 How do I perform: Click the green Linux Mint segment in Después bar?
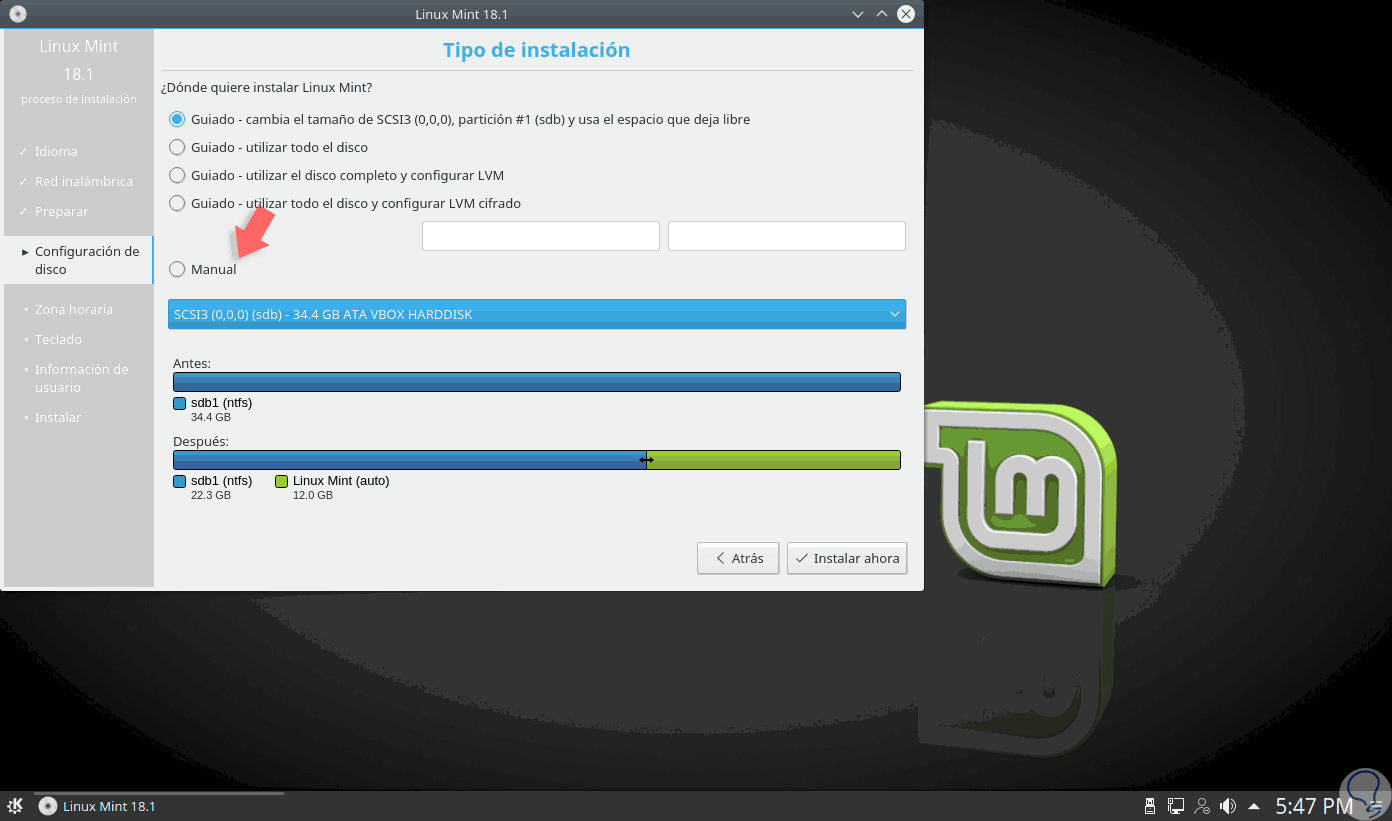pos(774,460)
